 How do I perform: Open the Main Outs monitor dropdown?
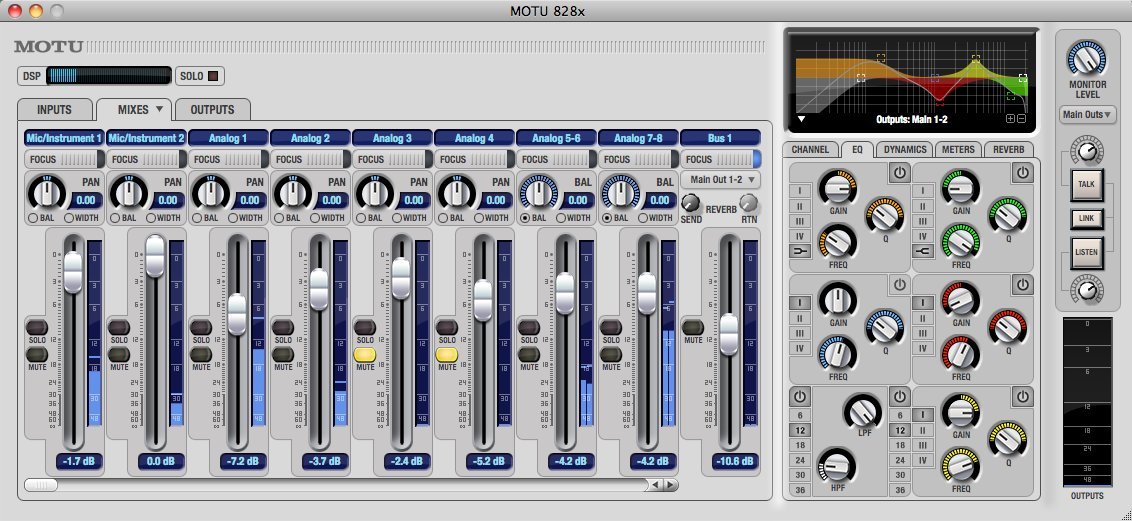coord(1088,115)
